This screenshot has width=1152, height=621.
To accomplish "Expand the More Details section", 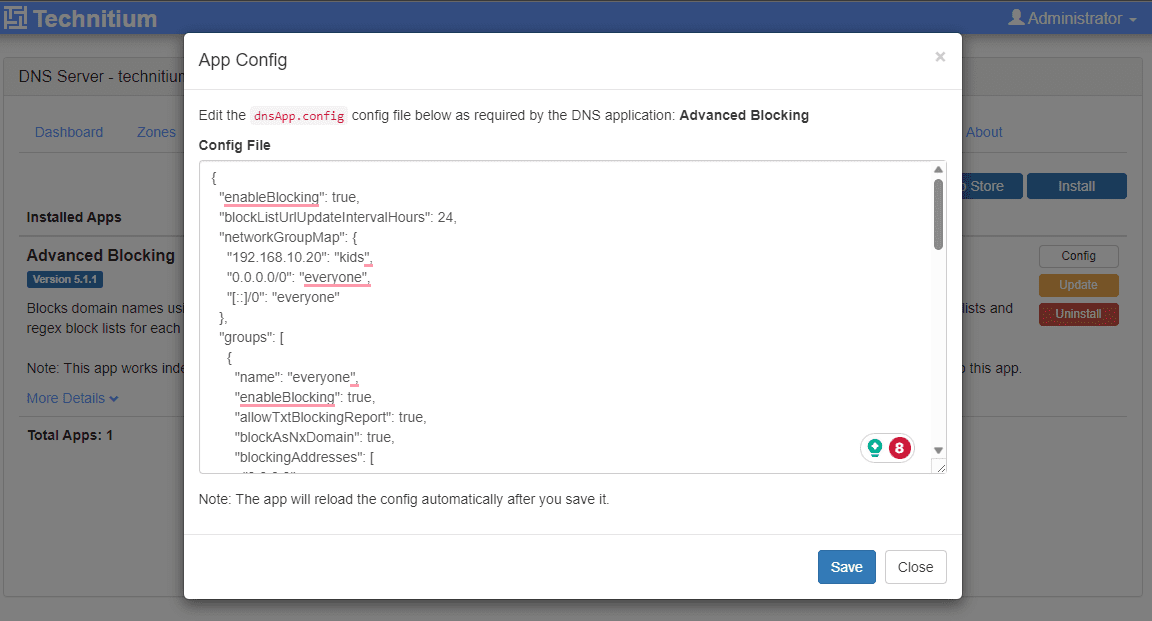I will [72, 398].
